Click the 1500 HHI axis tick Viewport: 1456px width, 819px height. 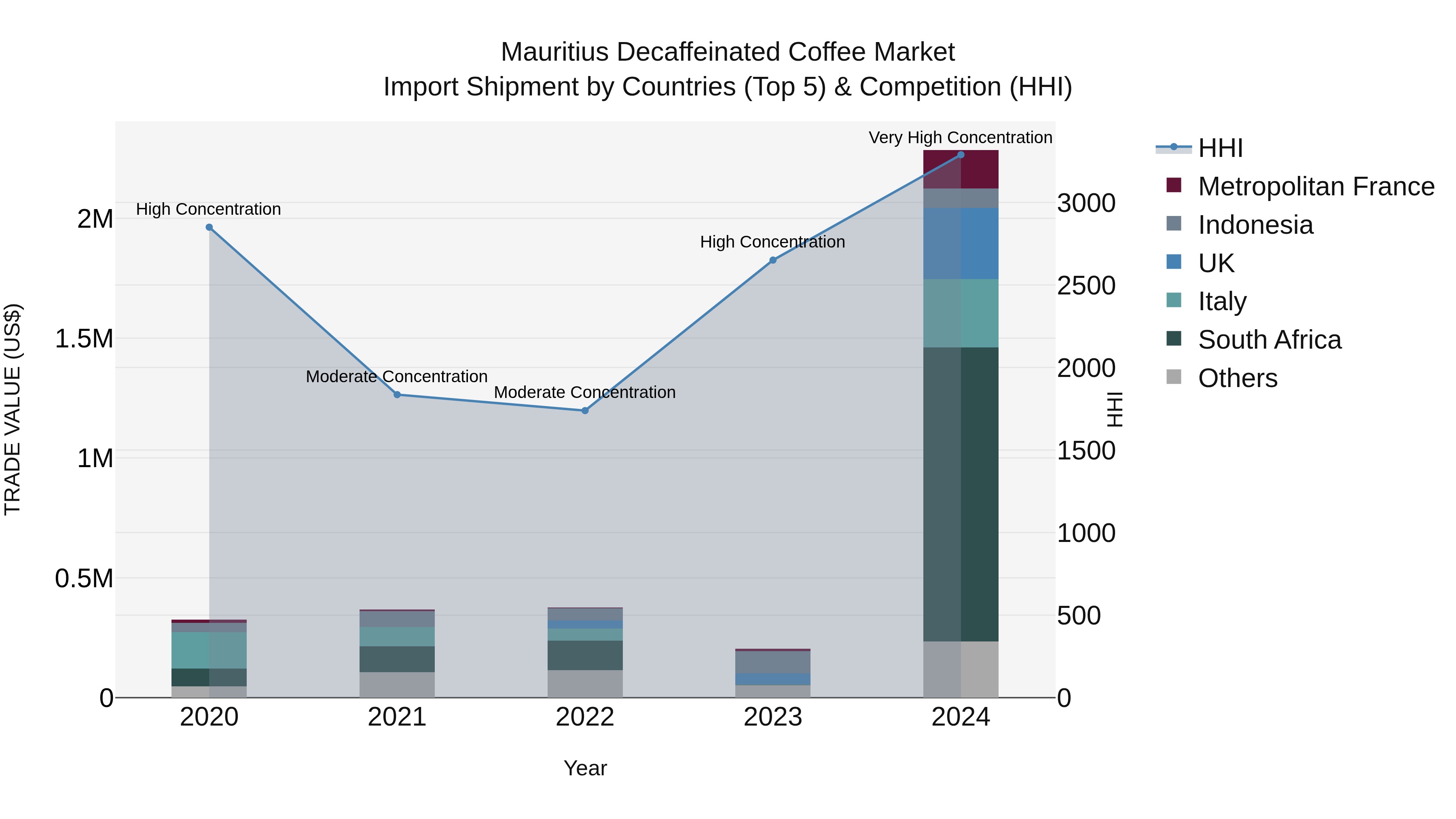tap(1086, 451)
